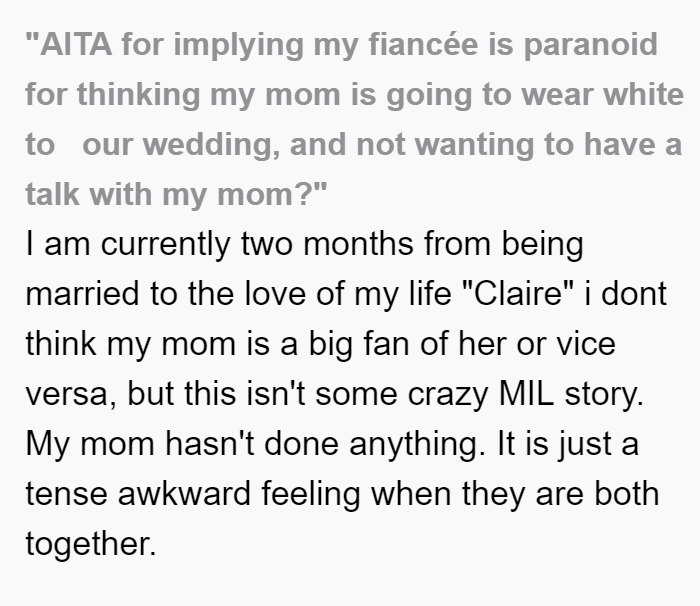
Task: Click "wear white" in the gray title
Action: (x=602, y=94)
